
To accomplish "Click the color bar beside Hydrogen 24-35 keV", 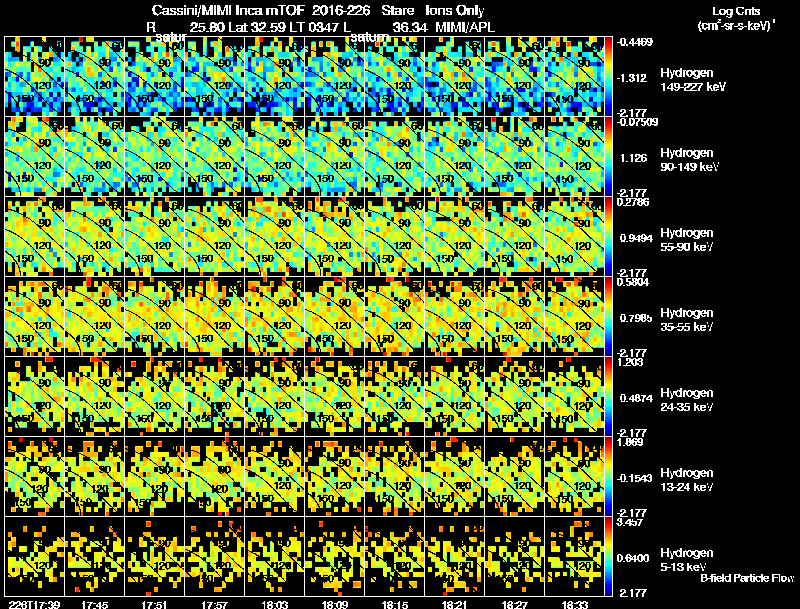I will [x=608, y=396].
